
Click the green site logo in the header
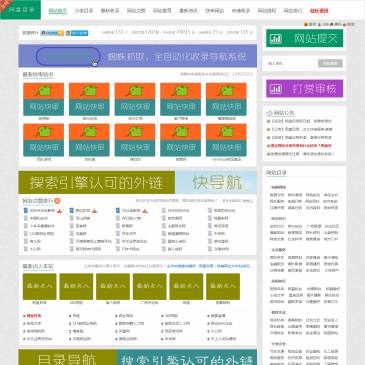[20, 10]
